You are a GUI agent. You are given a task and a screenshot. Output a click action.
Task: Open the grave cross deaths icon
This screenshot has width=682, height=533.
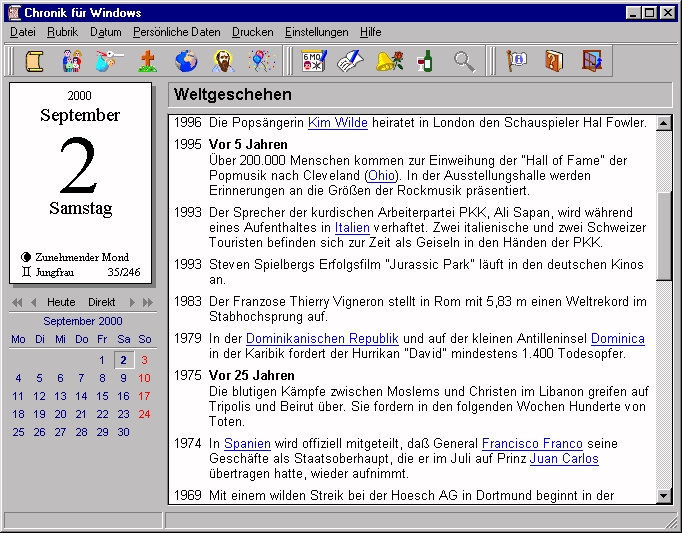147,61
